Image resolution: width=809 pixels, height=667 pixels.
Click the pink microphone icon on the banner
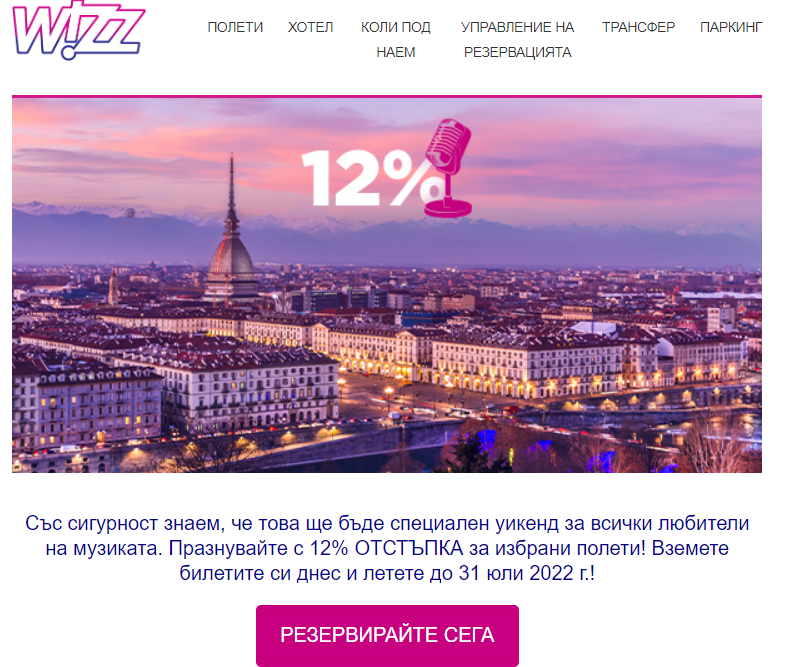[x=448, y=168]
